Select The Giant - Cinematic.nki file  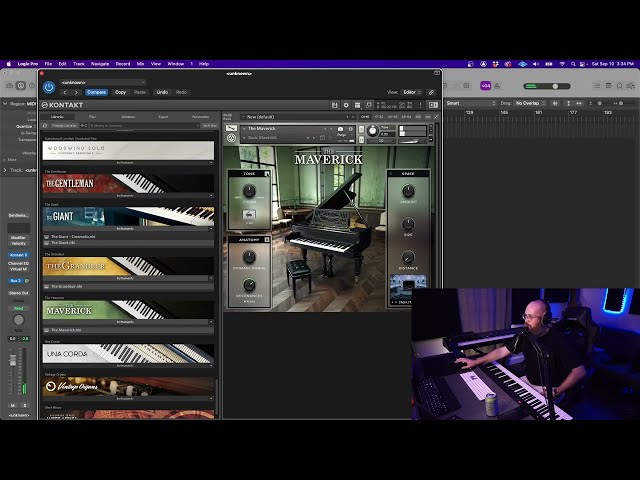pyautogui.click(x=128, y=237)
